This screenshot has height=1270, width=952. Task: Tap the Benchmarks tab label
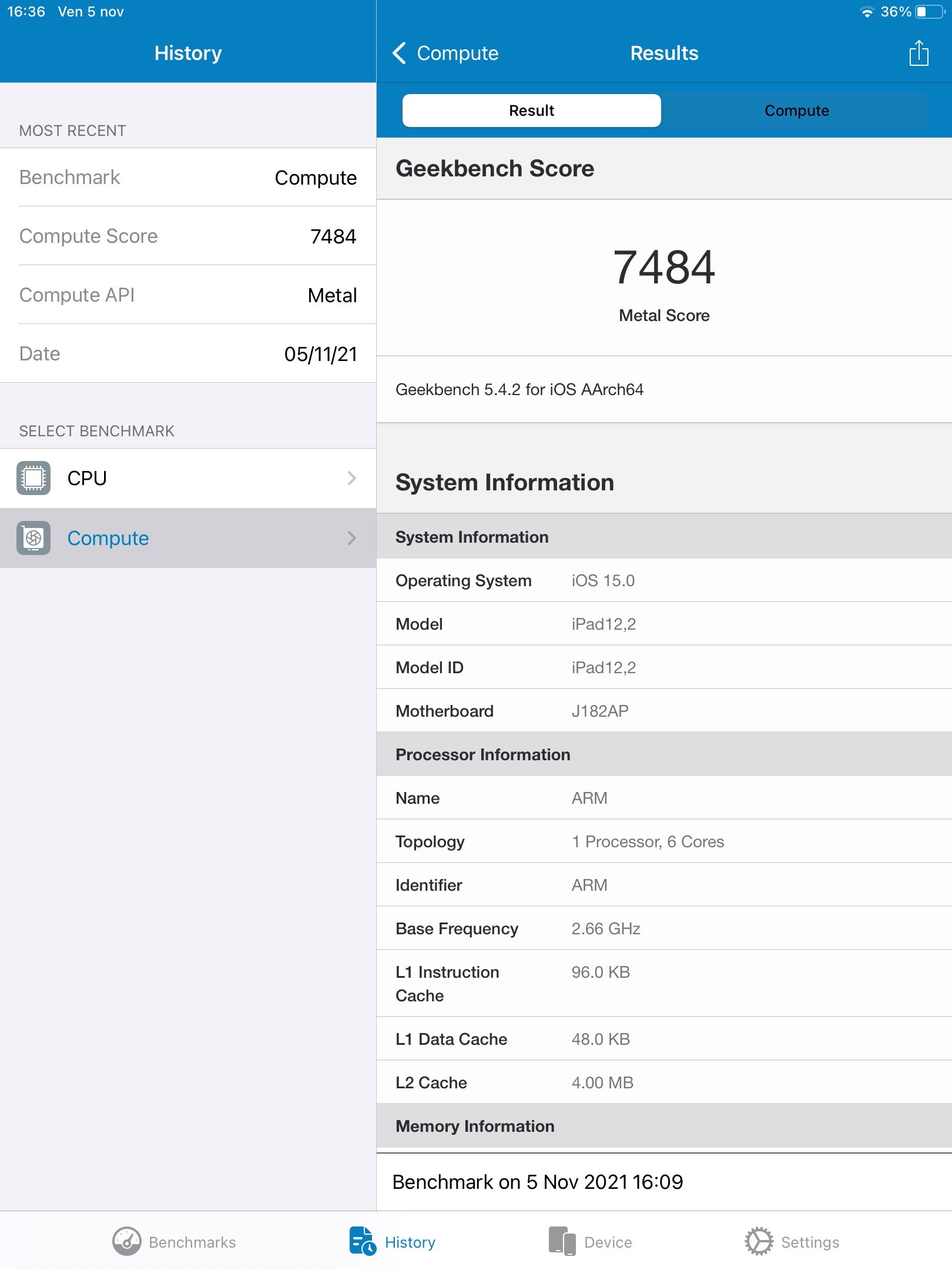click(192, 1242)
